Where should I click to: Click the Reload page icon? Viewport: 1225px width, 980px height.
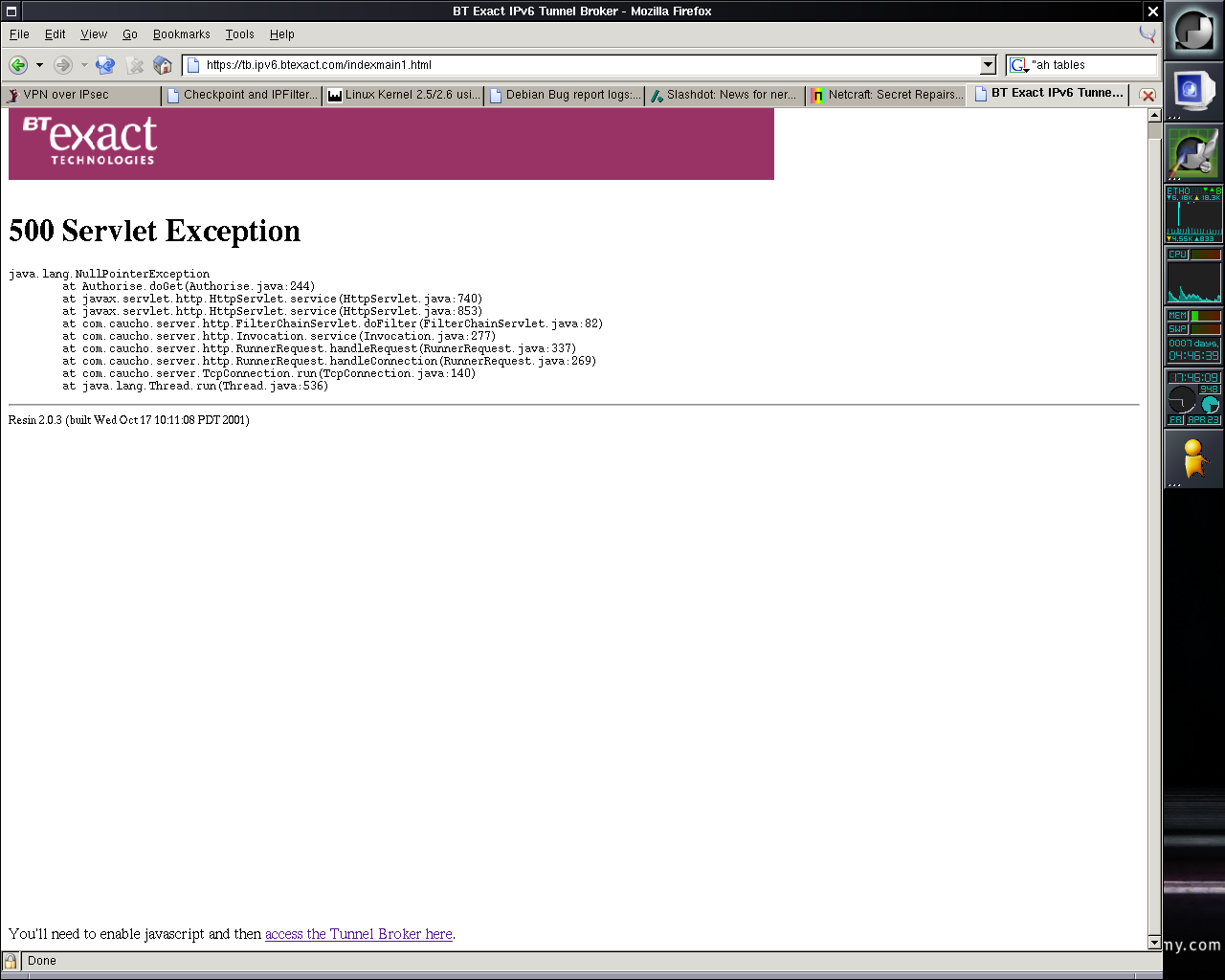click(105, 65)
